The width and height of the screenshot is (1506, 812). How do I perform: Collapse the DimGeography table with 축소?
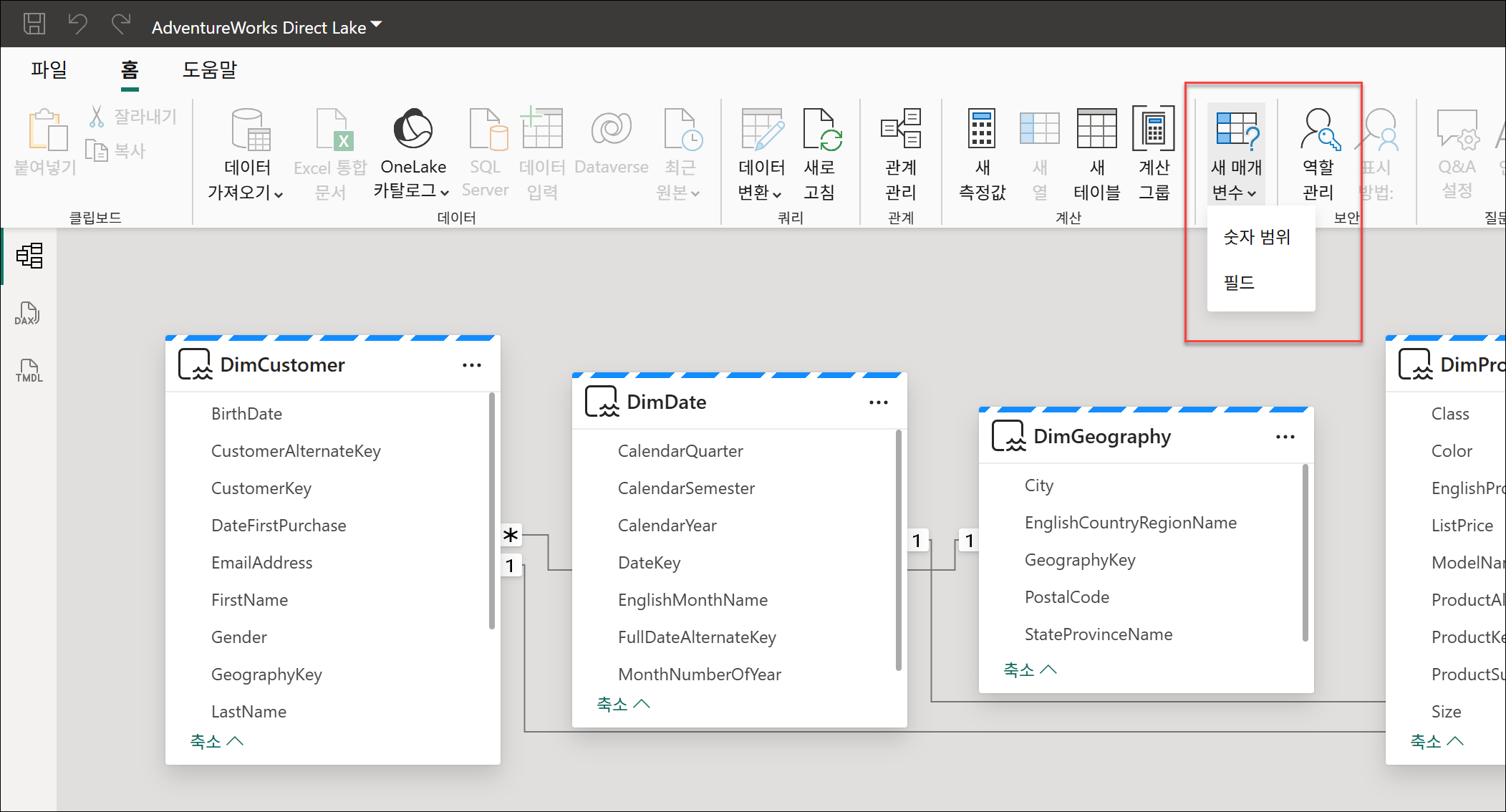point(1030,670)
